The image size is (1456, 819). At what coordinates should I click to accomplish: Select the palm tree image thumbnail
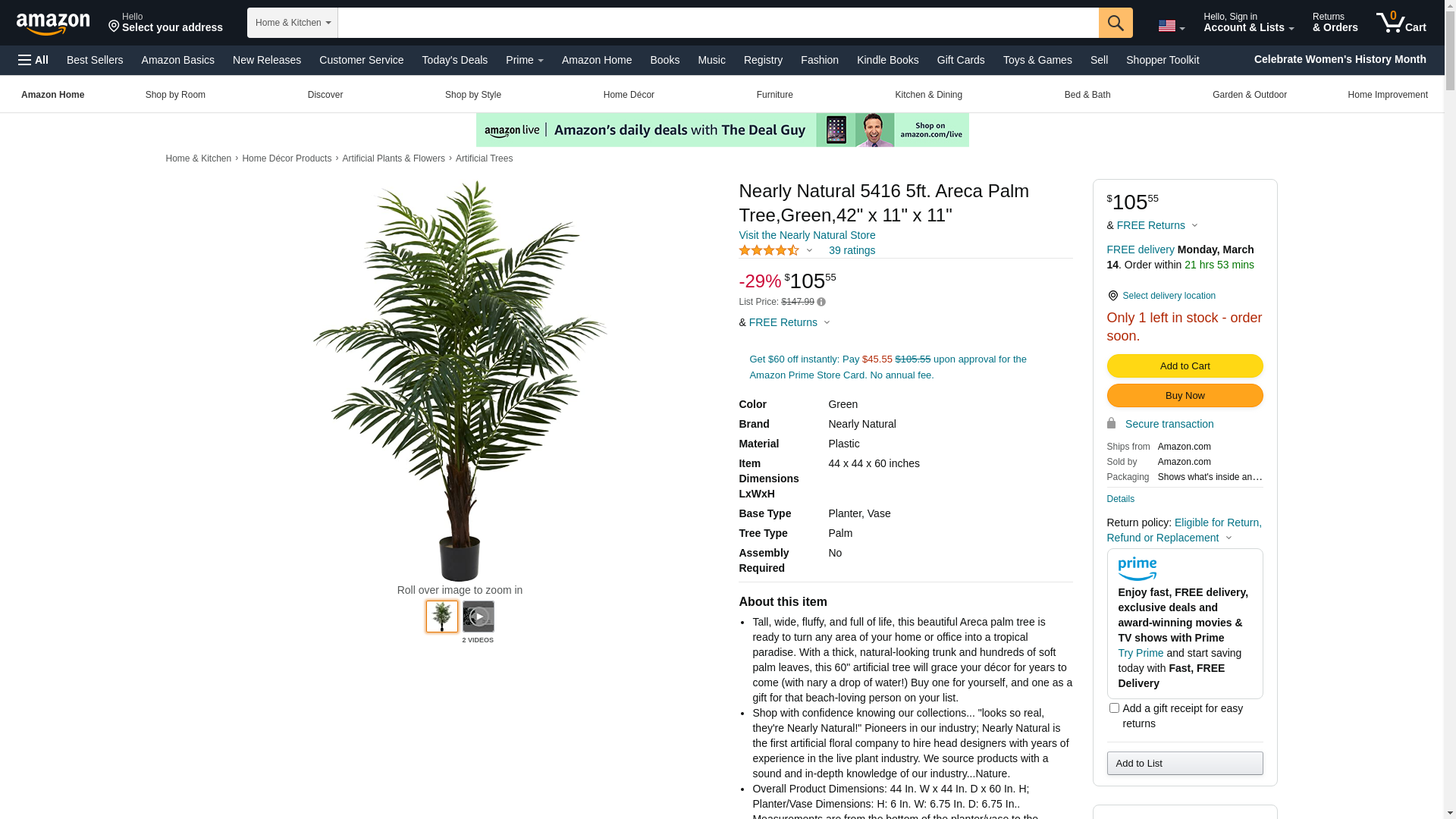(442, 617)
